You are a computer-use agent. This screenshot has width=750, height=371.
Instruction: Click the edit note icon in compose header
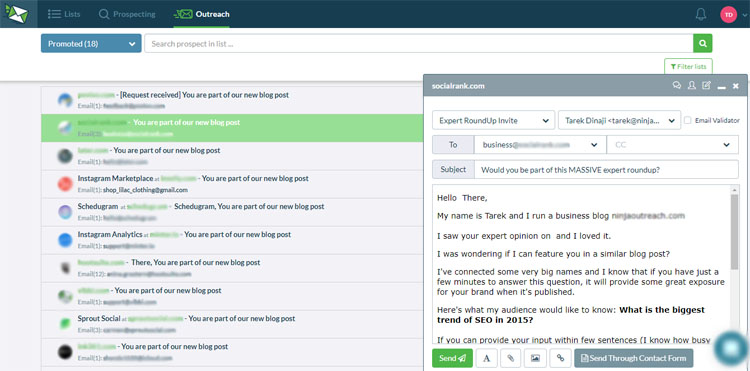point(706,86)
